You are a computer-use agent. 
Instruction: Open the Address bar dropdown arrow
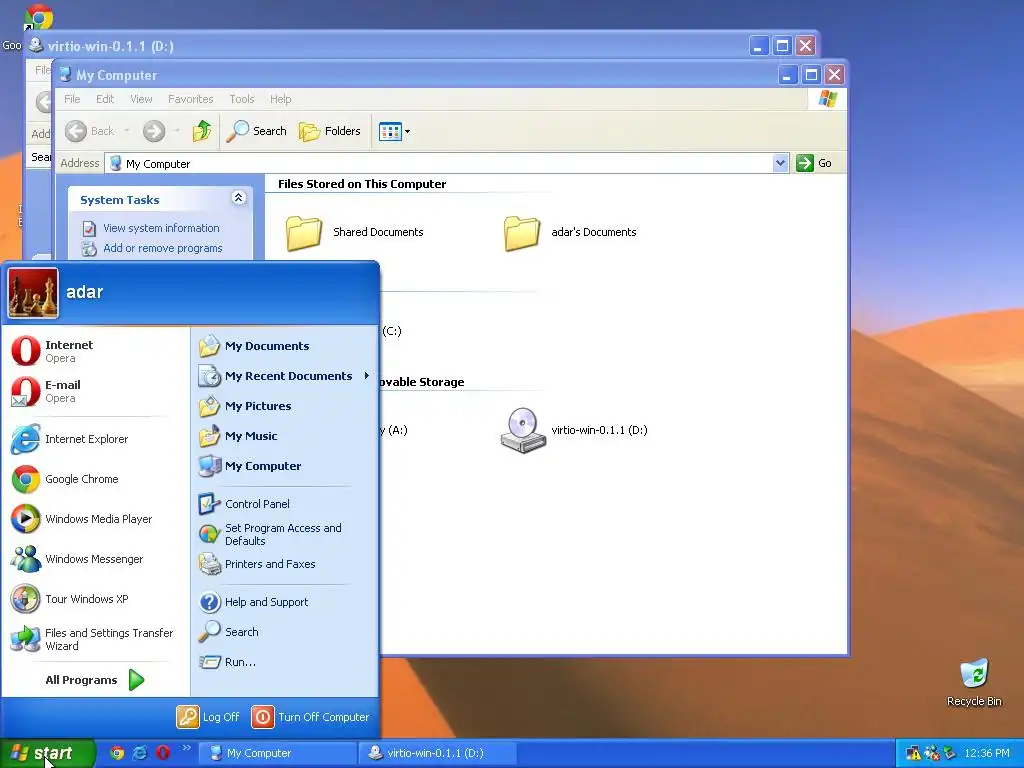(x=780, y=163)
